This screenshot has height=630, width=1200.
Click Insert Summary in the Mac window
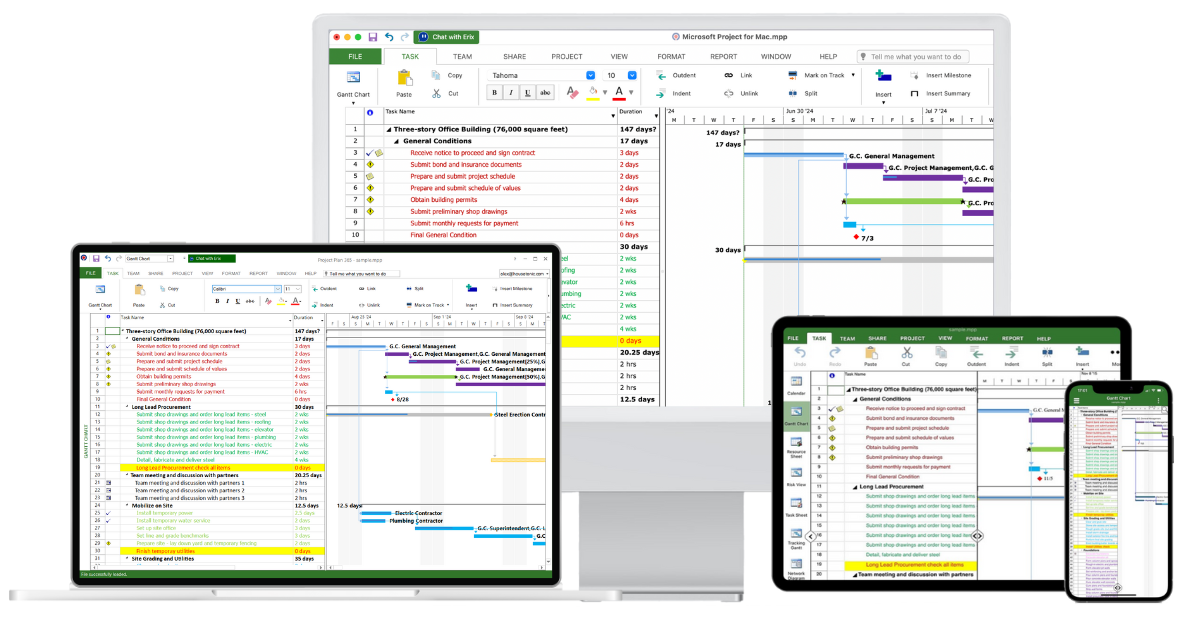point(940,93)
